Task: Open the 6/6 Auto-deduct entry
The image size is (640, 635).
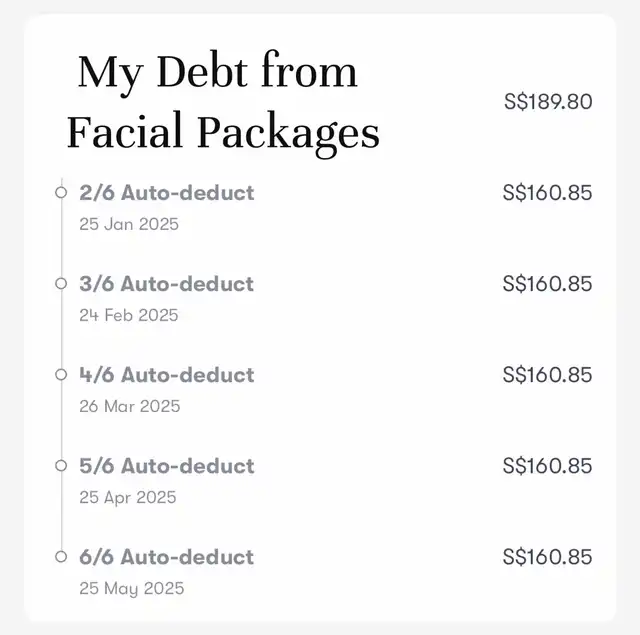Action: (x=167, y=557)
